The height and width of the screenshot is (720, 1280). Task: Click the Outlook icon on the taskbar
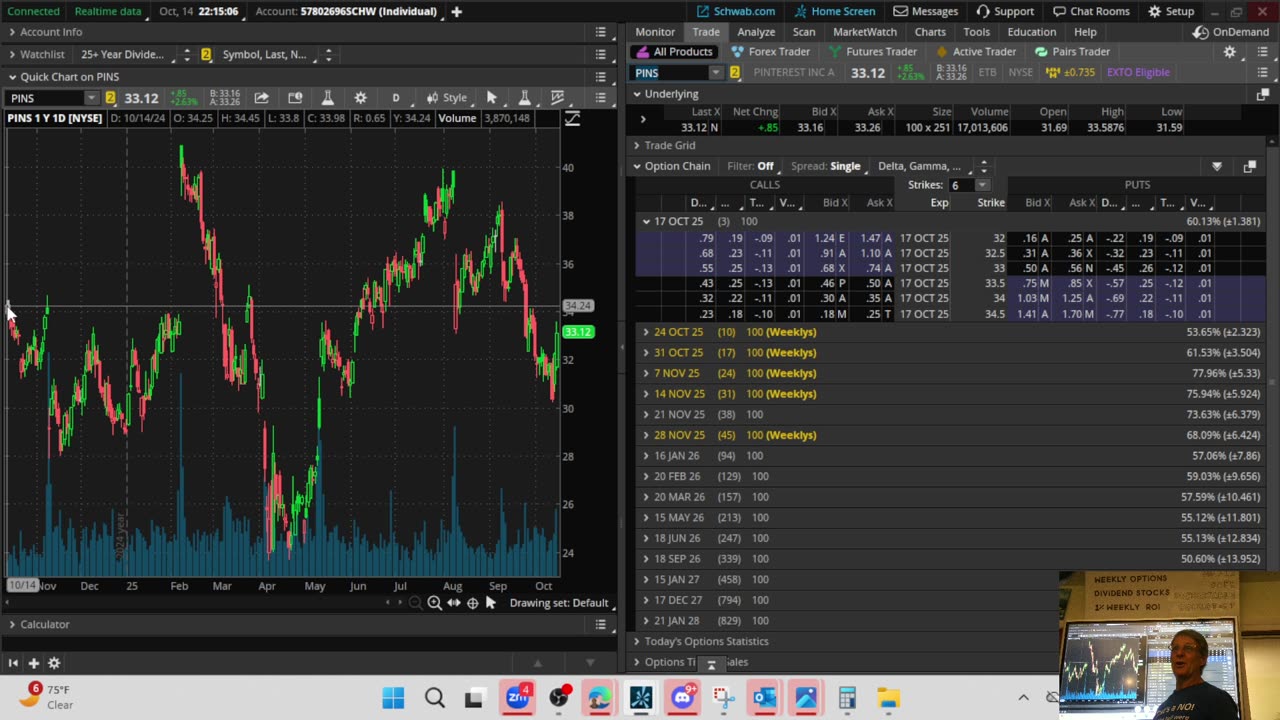point(764,698)
